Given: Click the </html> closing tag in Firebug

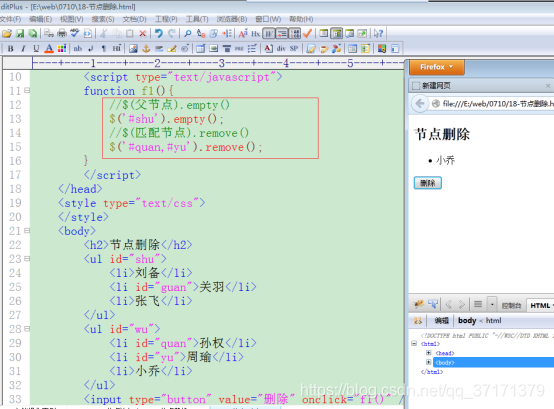Looking at the screenshot, I should pyautogui.click(x=432, y=372).
